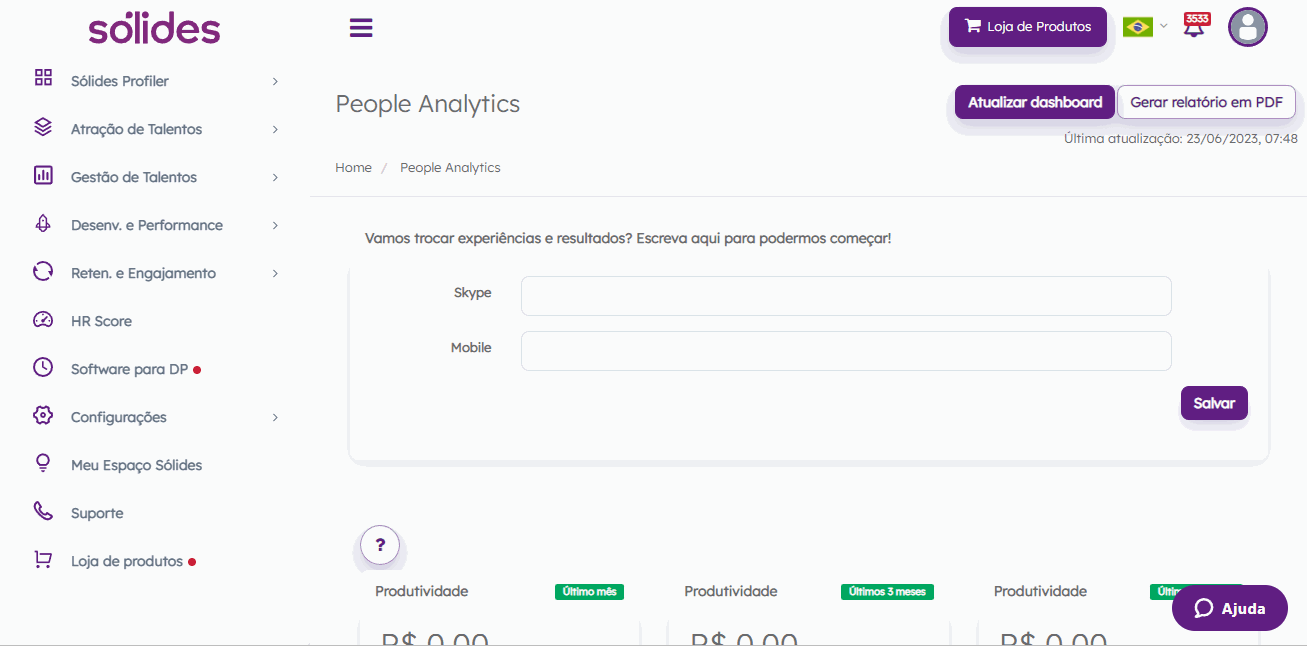Viewport: 1307px width, 646px height.
Task: Select the Software para DP clock icon
Action: 43,367
